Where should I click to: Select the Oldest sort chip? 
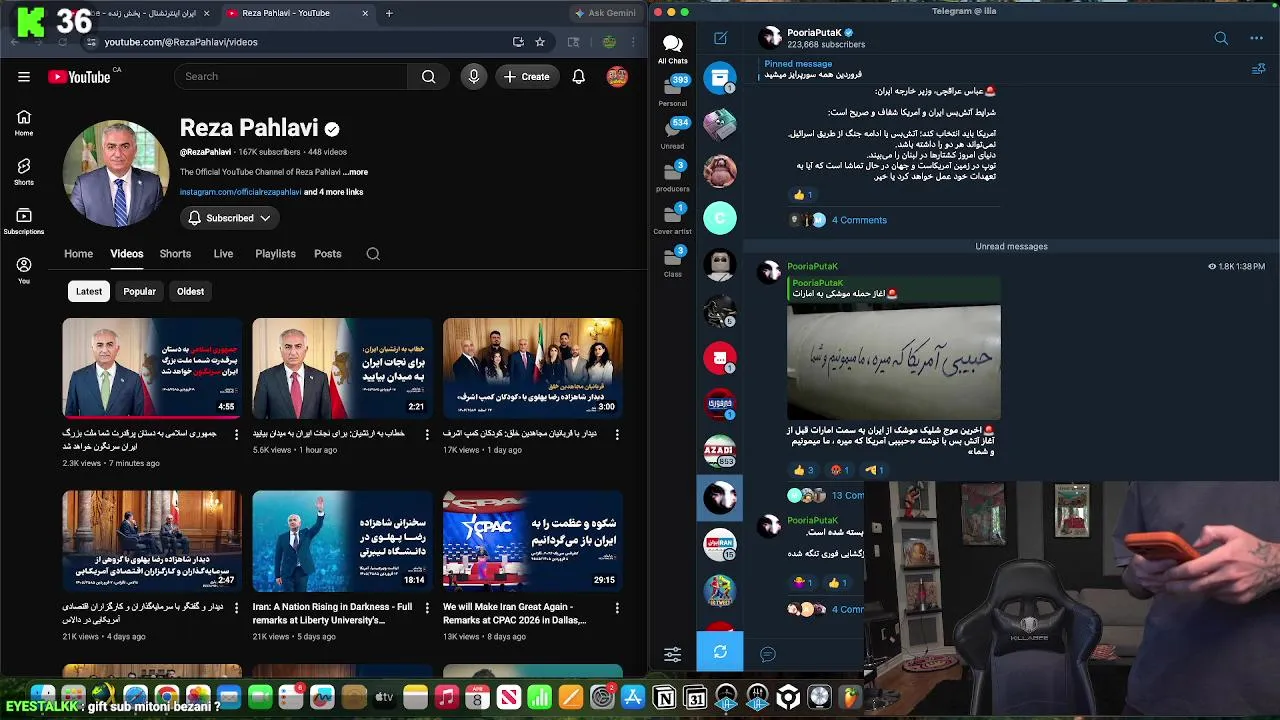190,291
